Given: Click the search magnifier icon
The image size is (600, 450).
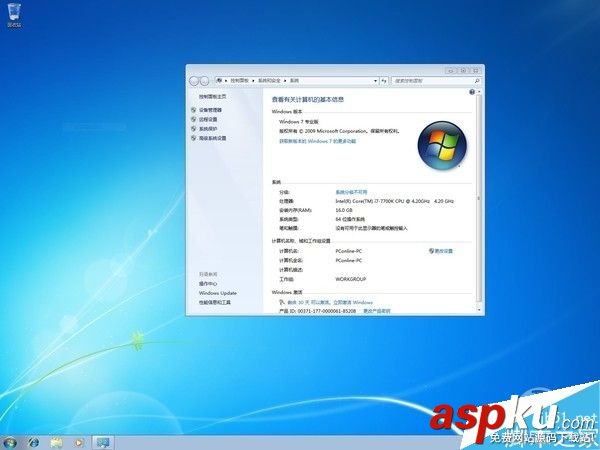Looking at the screenshot, I should click(477, 81).
